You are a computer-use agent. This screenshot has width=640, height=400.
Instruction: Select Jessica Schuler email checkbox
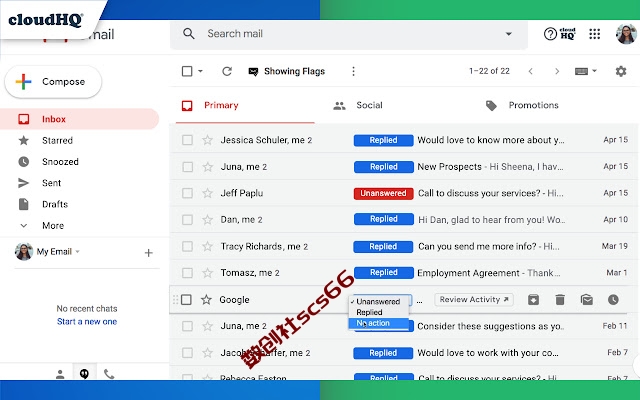[187, 140]
